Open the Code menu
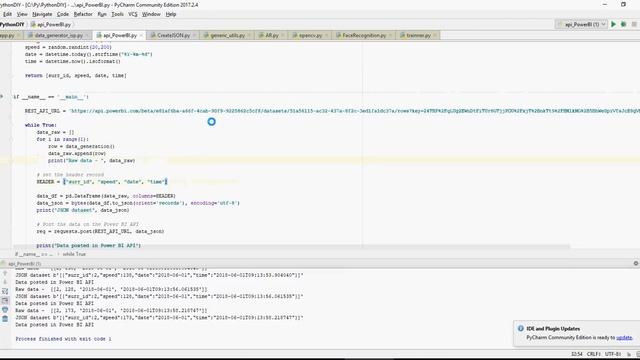640x360 pixels. [62, 14]
